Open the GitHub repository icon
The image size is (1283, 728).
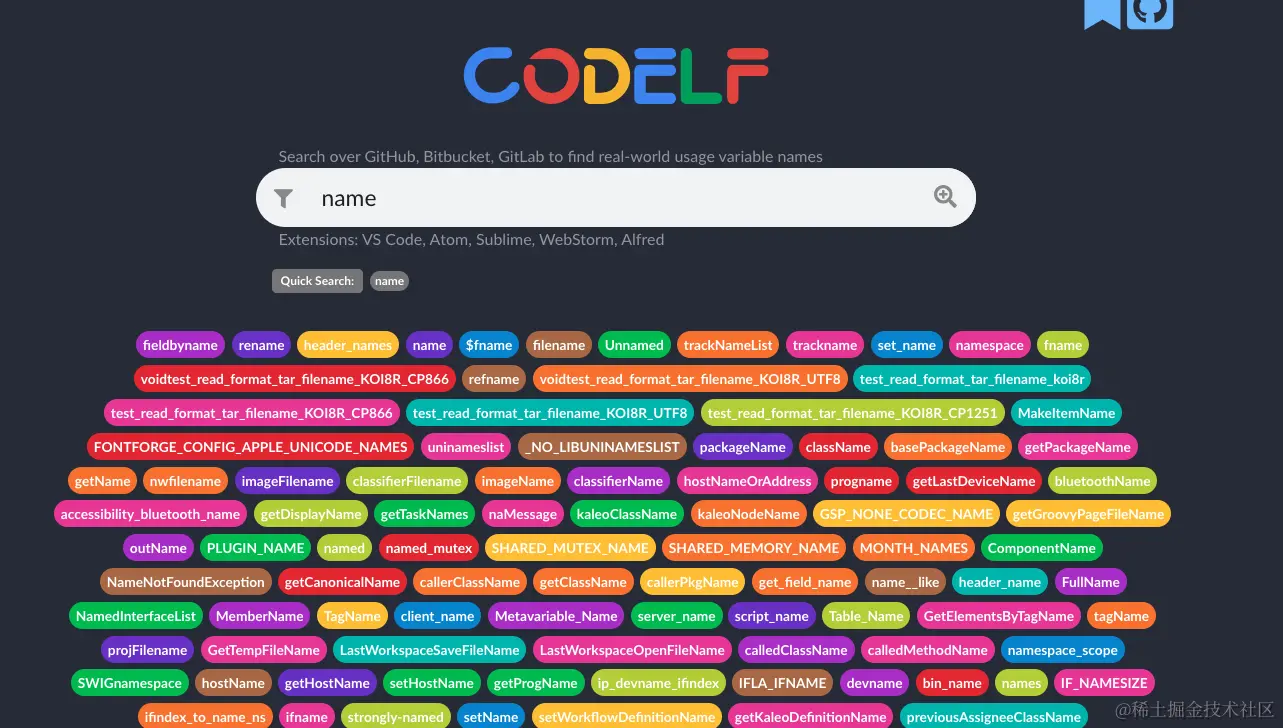pyautogui.click(x=1150, y=13)
